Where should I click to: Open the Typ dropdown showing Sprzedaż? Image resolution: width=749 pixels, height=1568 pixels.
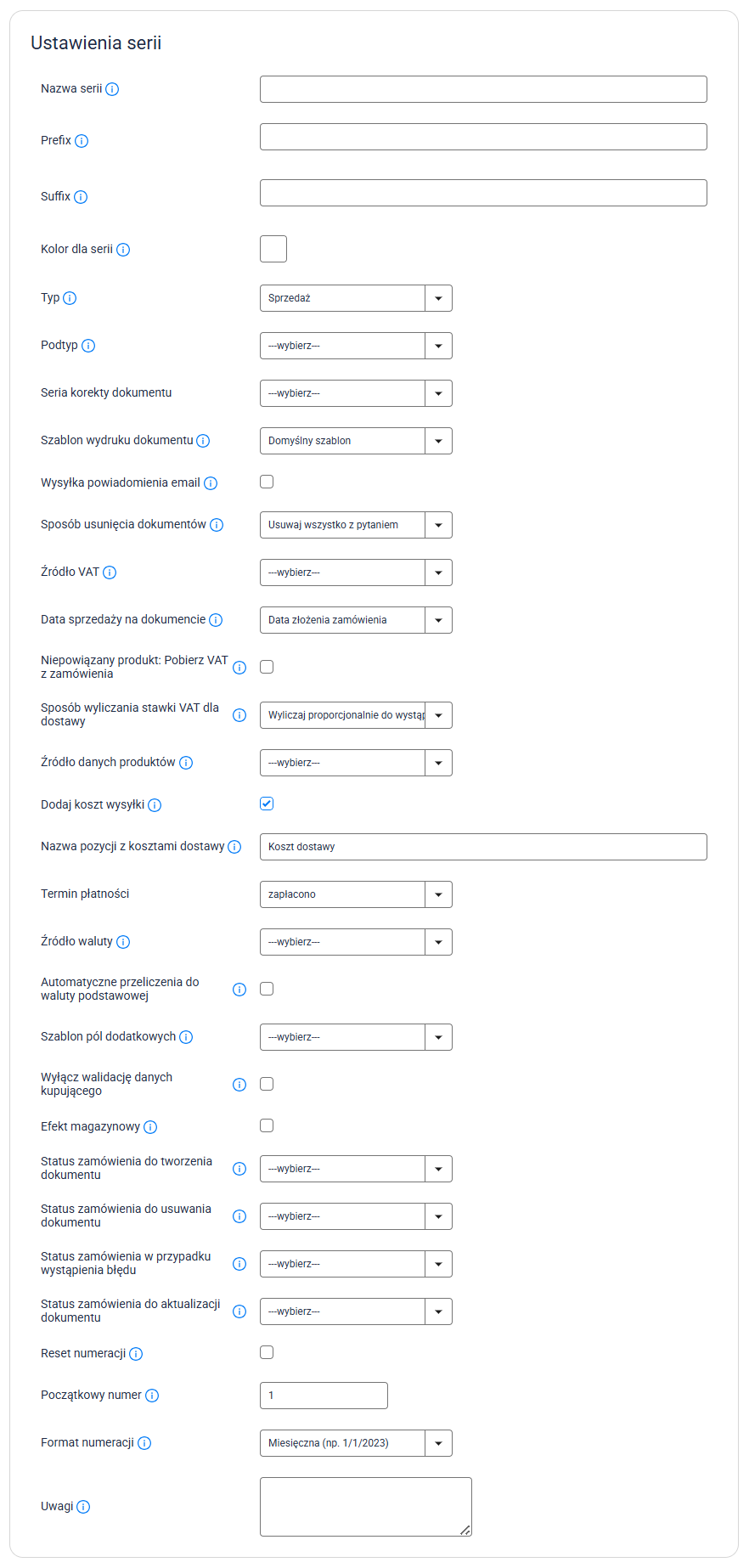click(x=356, y=298)
